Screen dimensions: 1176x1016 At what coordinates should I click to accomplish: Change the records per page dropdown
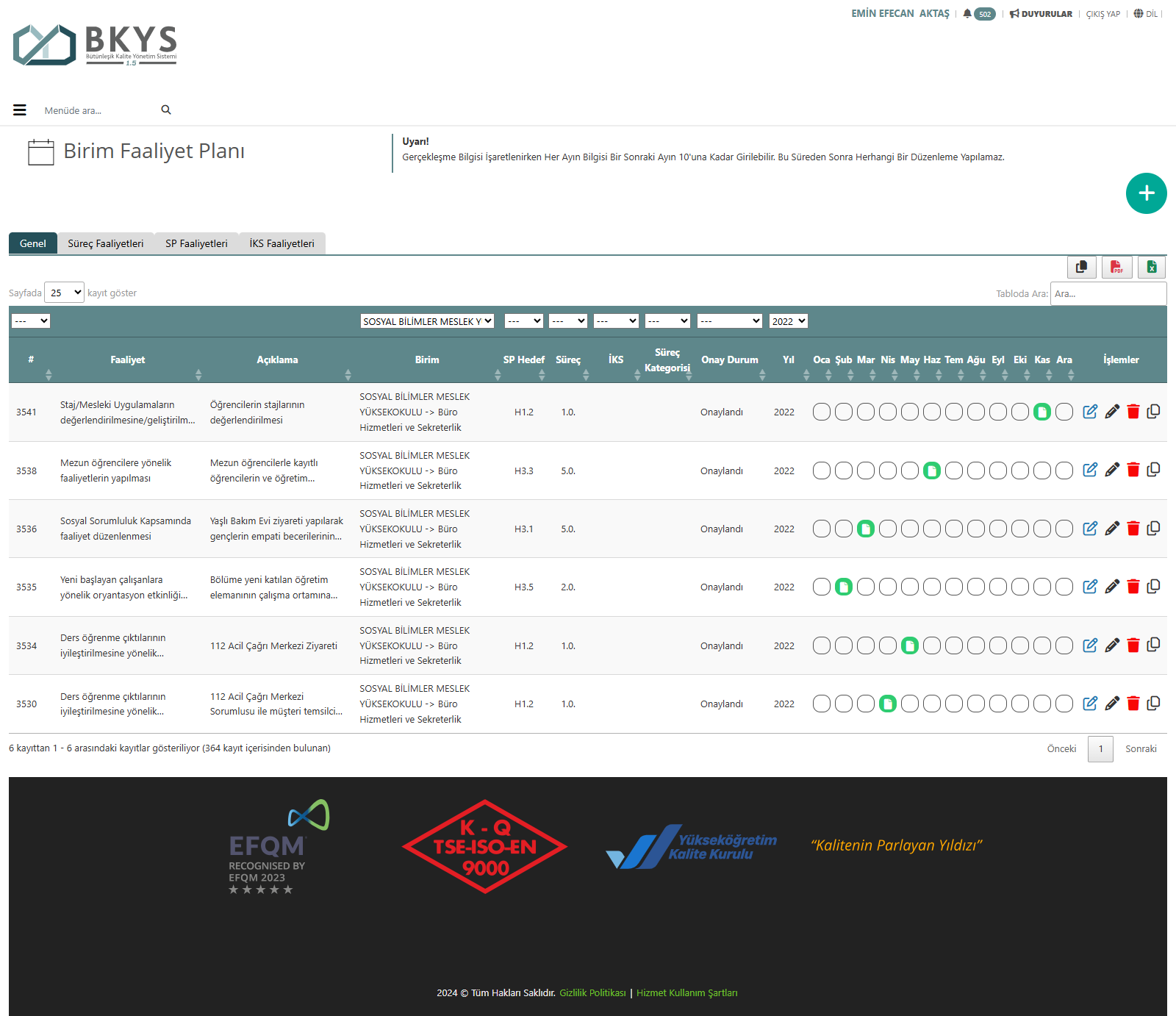click(x=64, y=293)
